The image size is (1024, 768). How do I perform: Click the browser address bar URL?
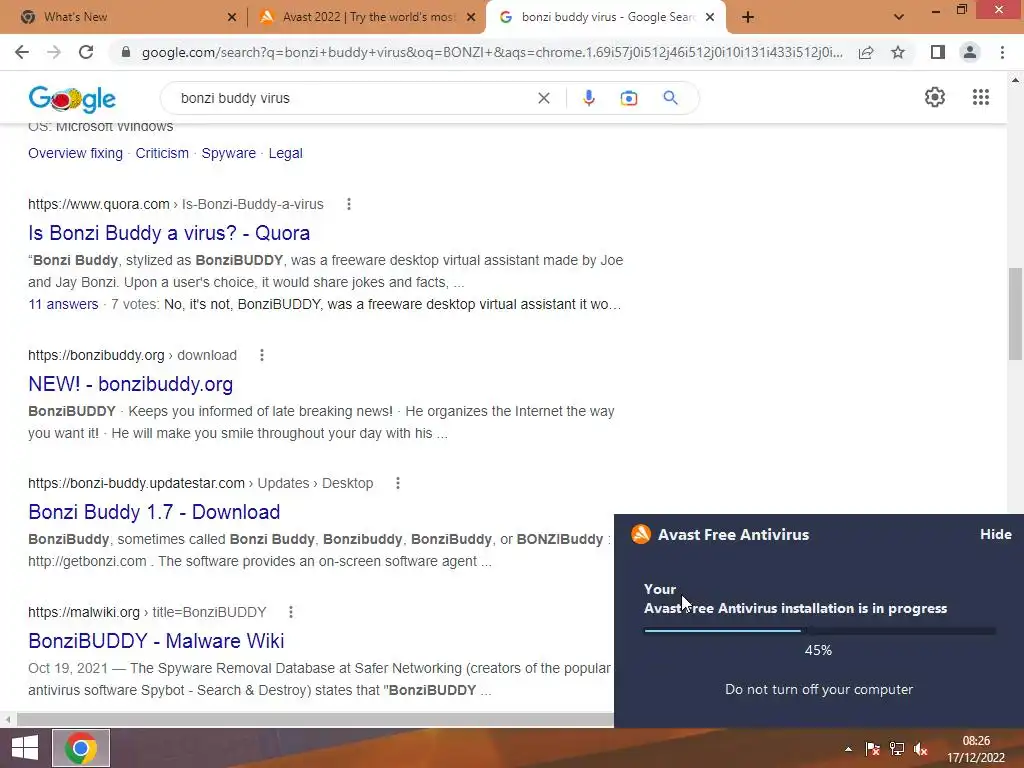(x=492, y=52)
